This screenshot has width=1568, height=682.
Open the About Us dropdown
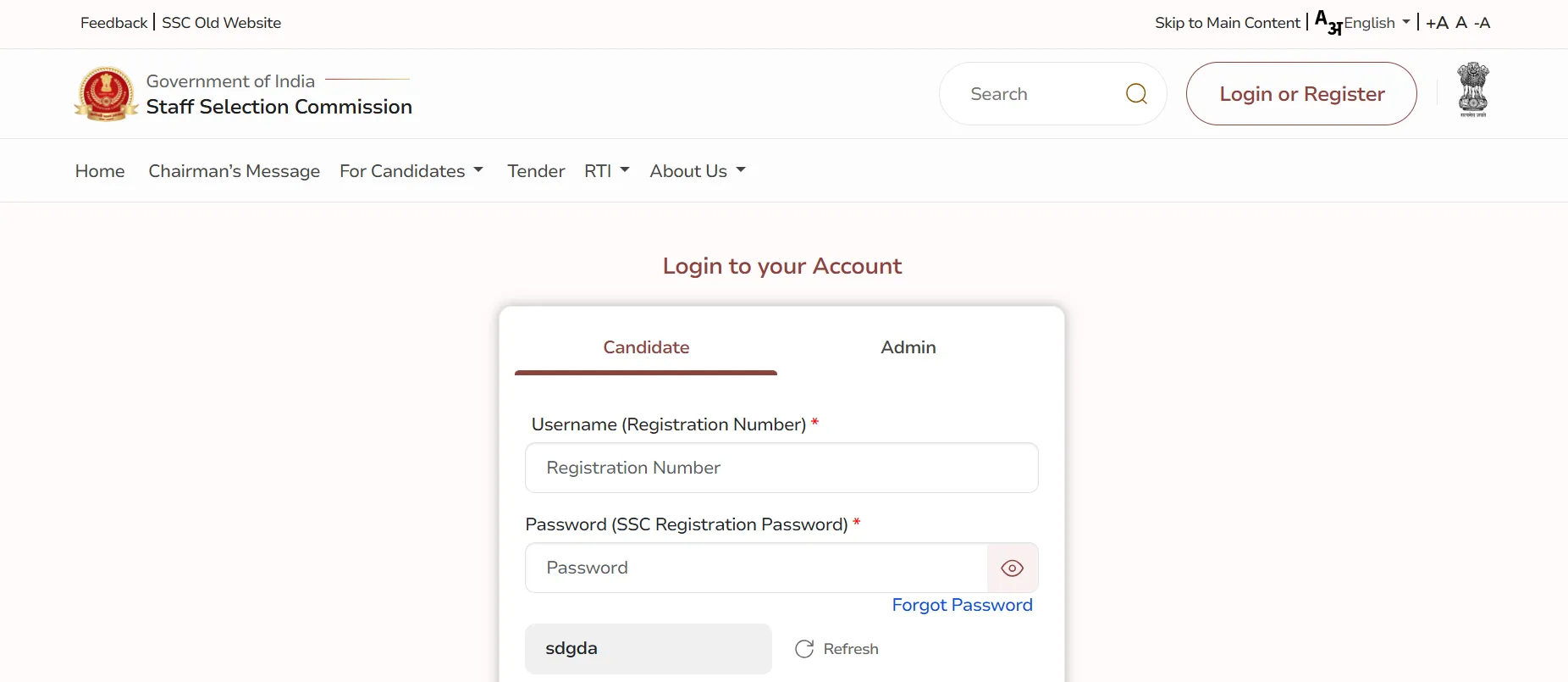698,171
